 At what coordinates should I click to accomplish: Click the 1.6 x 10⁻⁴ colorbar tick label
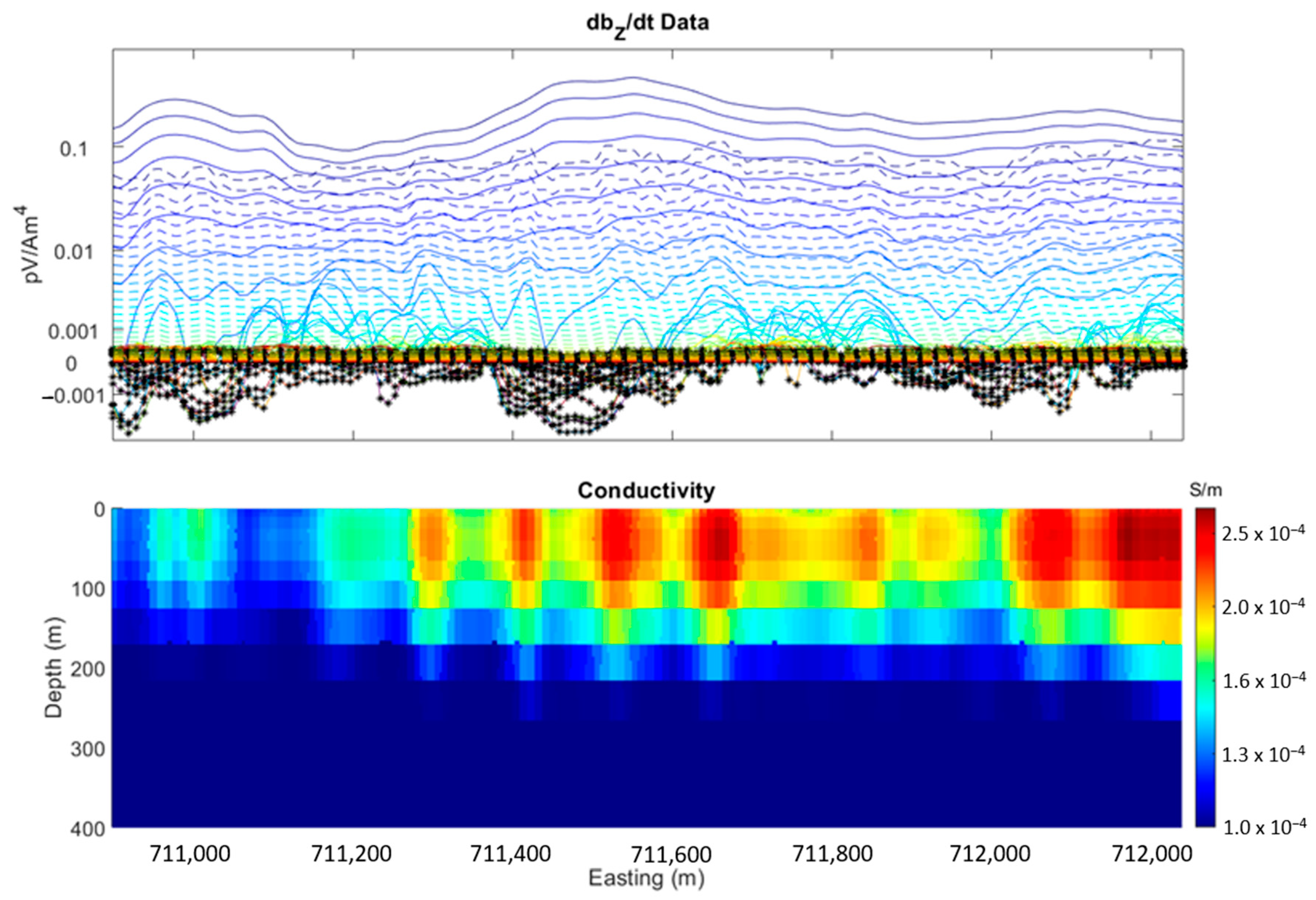pos(1263,681)
